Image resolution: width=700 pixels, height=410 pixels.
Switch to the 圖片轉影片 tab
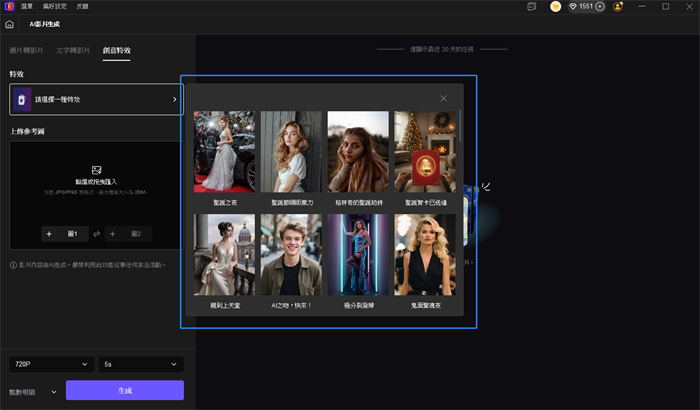[26, 50]
